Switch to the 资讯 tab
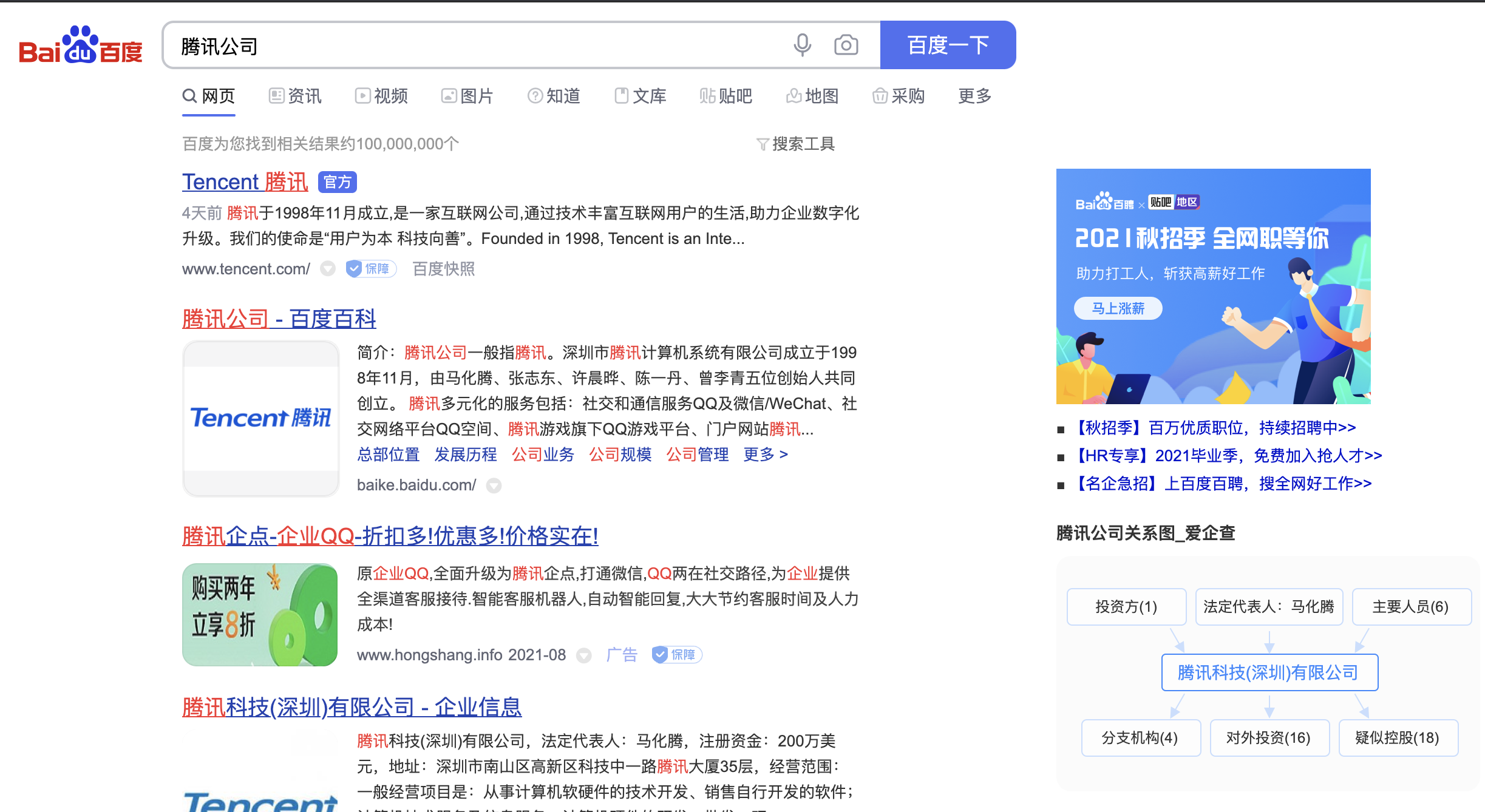This screenshot has height=812, width=1485. click(295, 96)
